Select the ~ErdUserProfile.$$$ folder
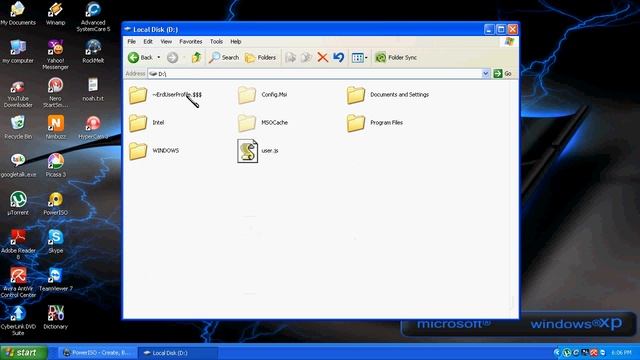The image size is (640, 360). (x=165, y=95)
